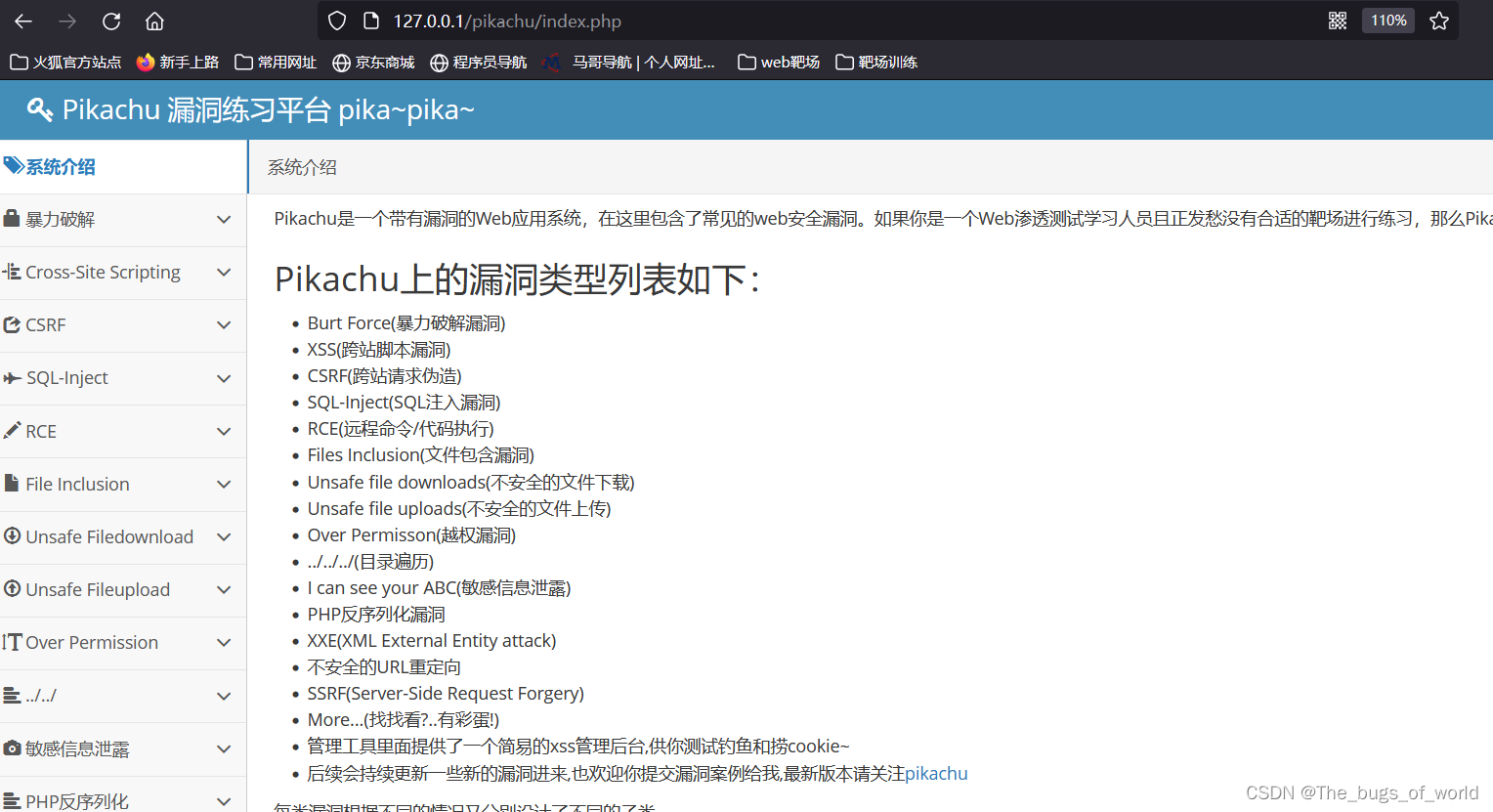Open the 靶场训练 bookmark folder

pyautogui.click(x=876, y=63)
